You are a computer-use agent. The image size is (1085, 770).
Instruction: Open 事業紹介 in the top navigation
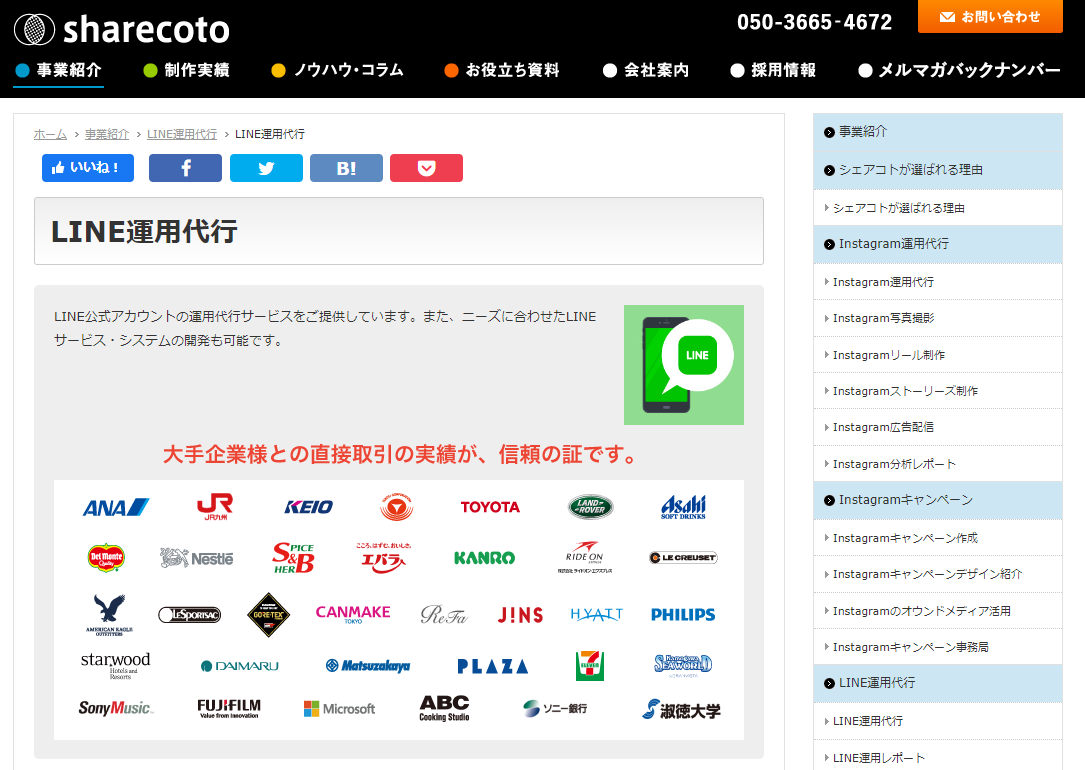pos(68,70)
